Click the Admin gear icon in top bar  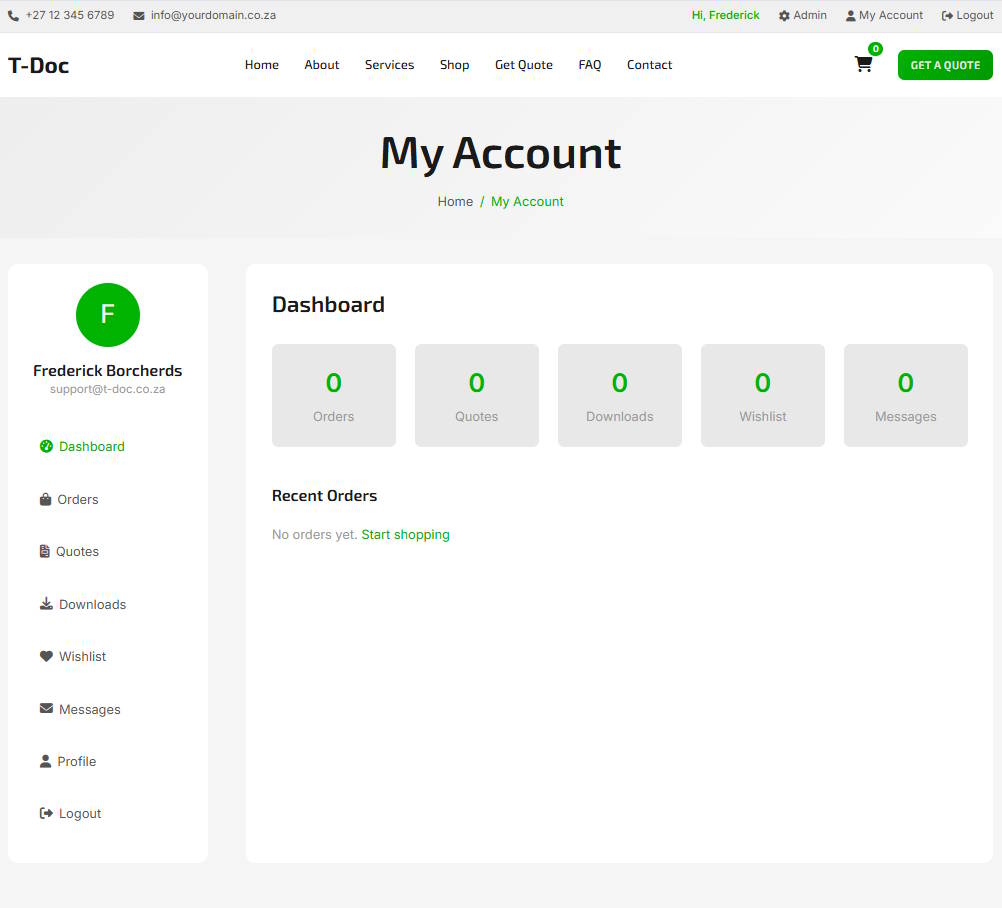pyautogui.click(x=784, y=16)
